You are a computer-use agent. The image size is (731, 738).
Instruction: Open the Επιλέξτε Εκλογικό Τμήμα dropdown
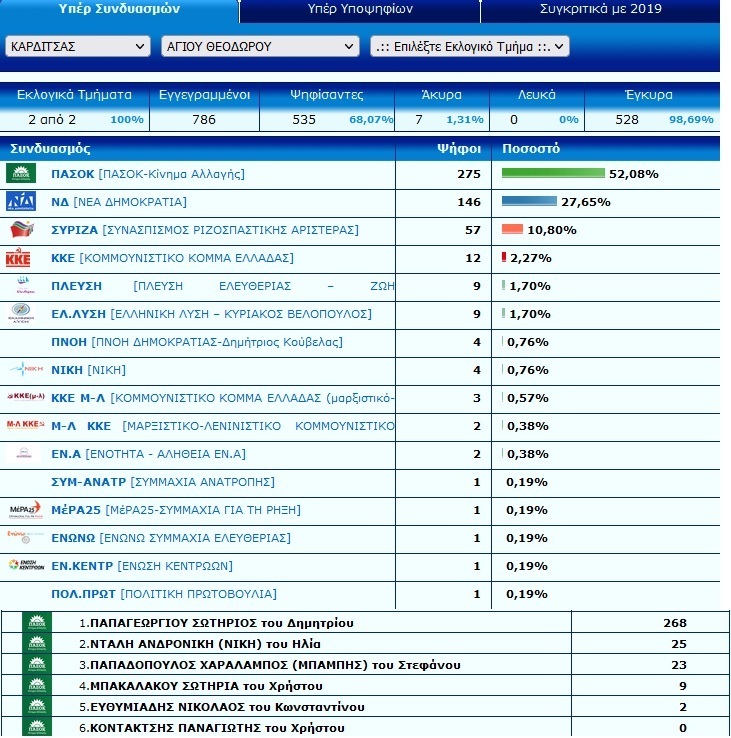pos(470,46)
